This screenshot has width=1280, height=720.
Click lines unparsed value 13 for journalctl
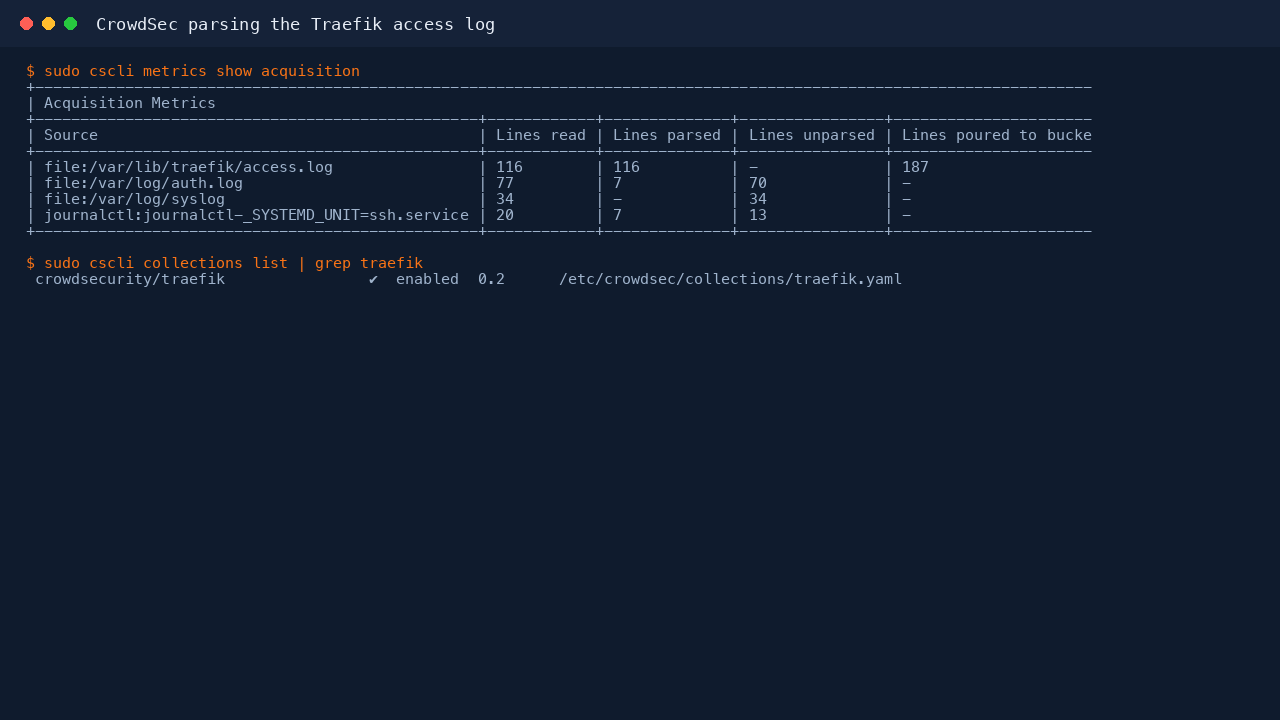tap(758, 215)
